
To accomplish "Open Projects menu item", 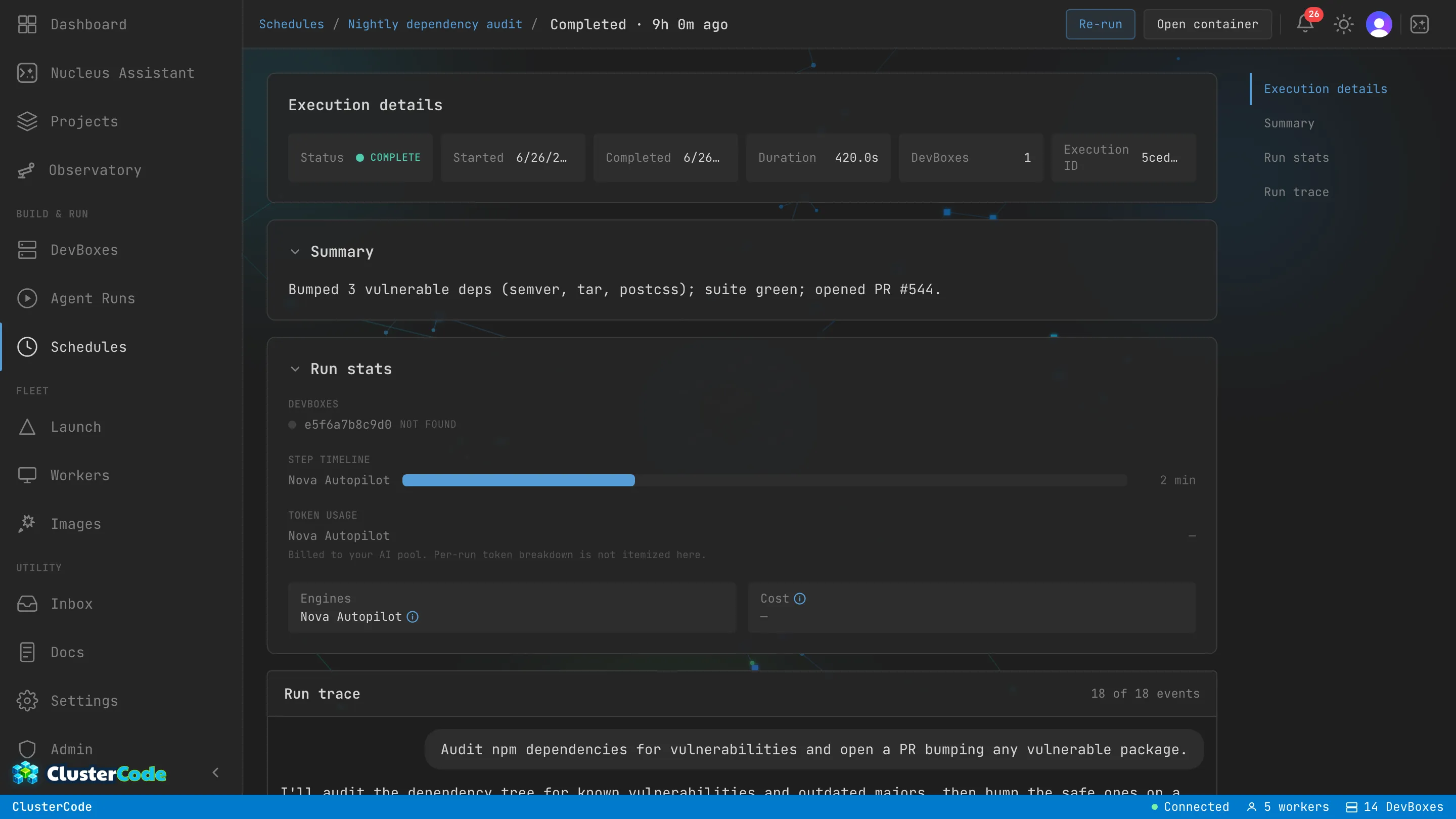I will pos(121,121).
